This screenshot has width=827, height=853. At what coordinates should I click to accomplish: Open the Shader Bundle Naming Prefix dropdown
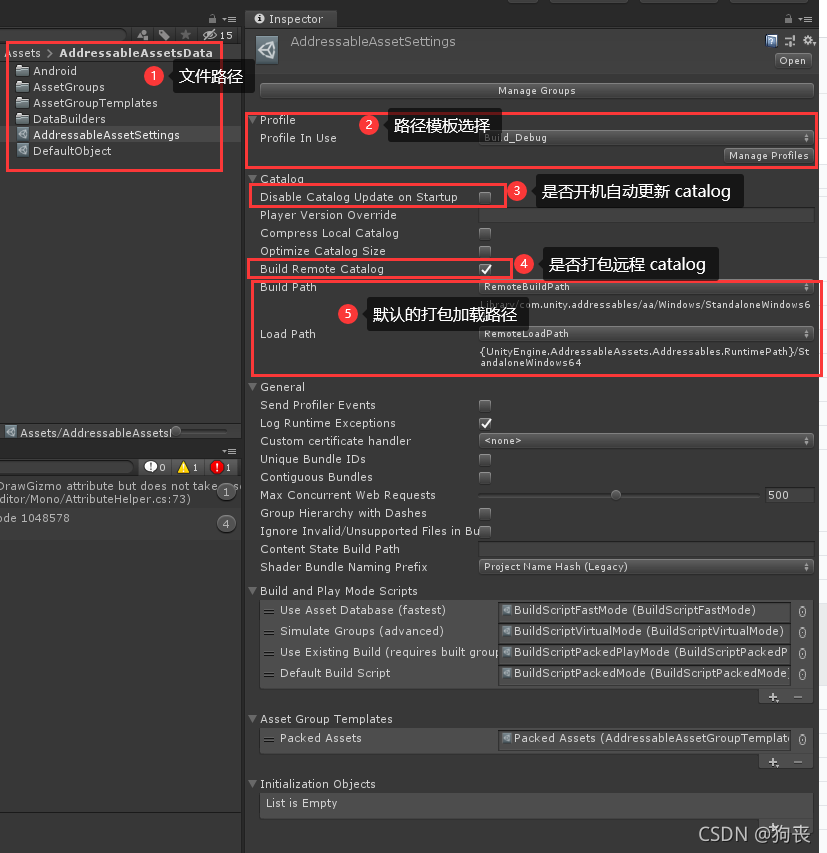pos(646,567)
